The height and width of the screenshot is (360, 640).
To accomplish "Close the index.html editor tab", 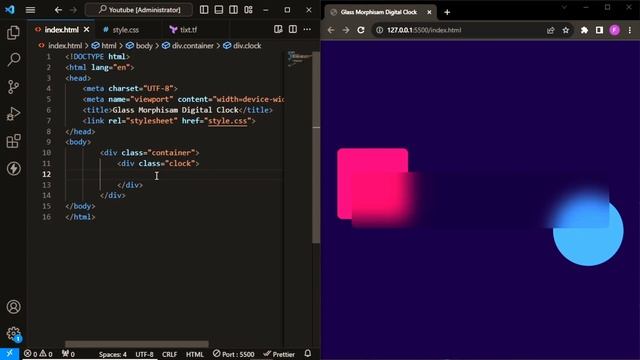I will pyautogui.click(x=87, y=30).
